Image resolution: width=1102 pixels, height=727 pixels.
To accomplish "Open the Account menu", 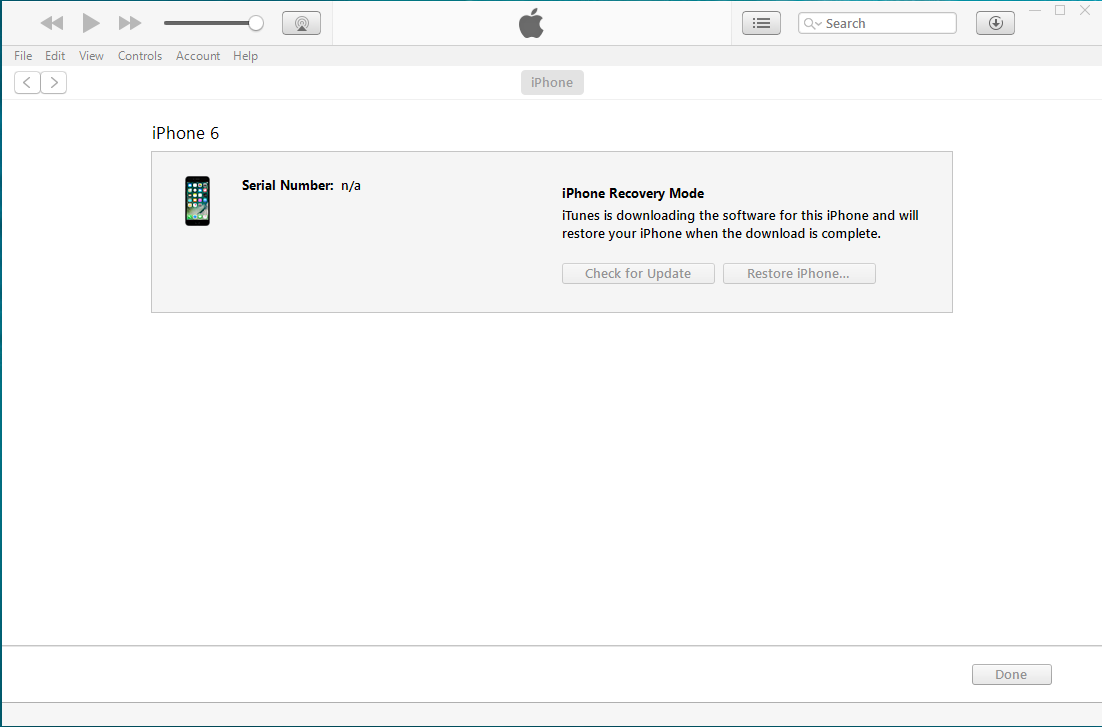I will pos(198,56).
